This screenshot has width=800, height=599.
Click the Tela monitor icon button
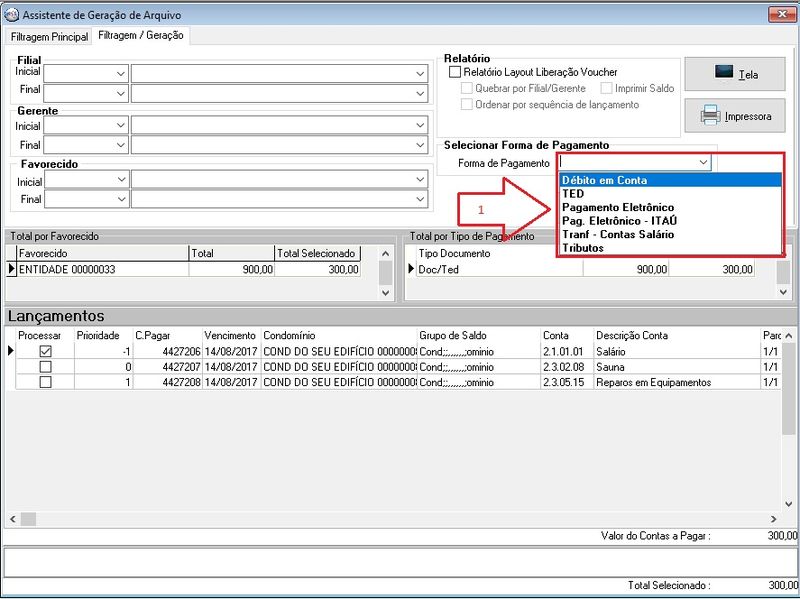[735, 74]
